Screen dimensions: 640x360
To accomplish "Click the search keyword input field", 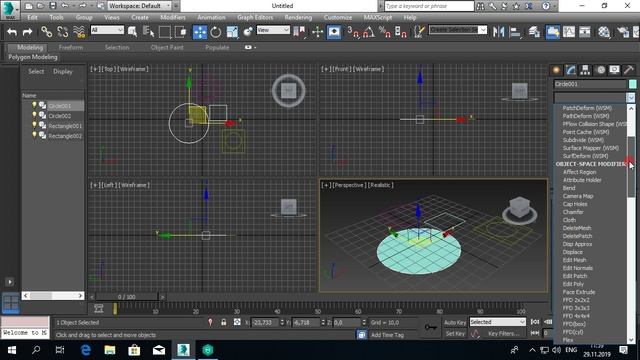I will point(429,6).
